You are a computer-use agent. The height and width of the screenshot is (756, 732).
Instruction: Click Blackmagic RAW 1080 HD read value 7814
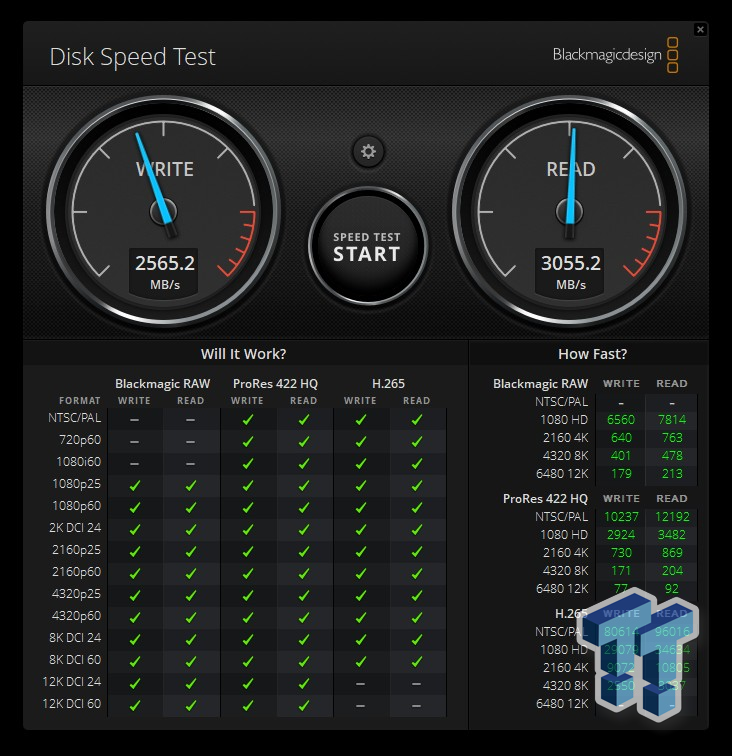point(672,419)
